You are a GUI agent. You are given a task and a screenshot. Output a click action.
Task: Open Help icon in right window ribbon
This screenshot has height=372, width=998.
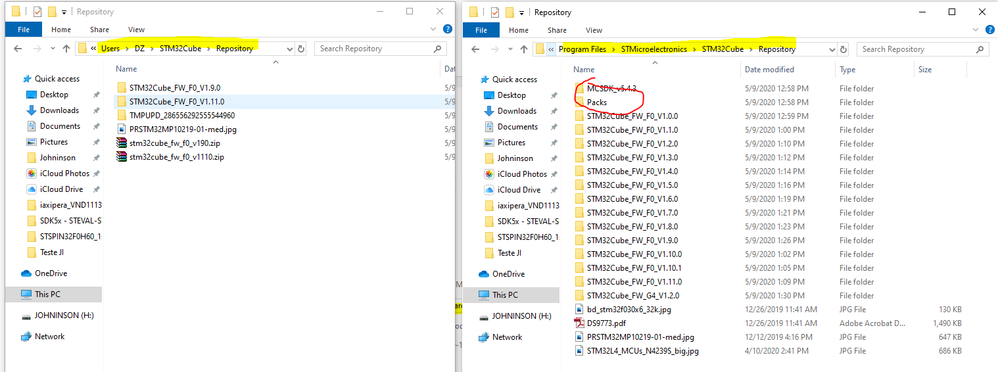[x=990, y=29]
